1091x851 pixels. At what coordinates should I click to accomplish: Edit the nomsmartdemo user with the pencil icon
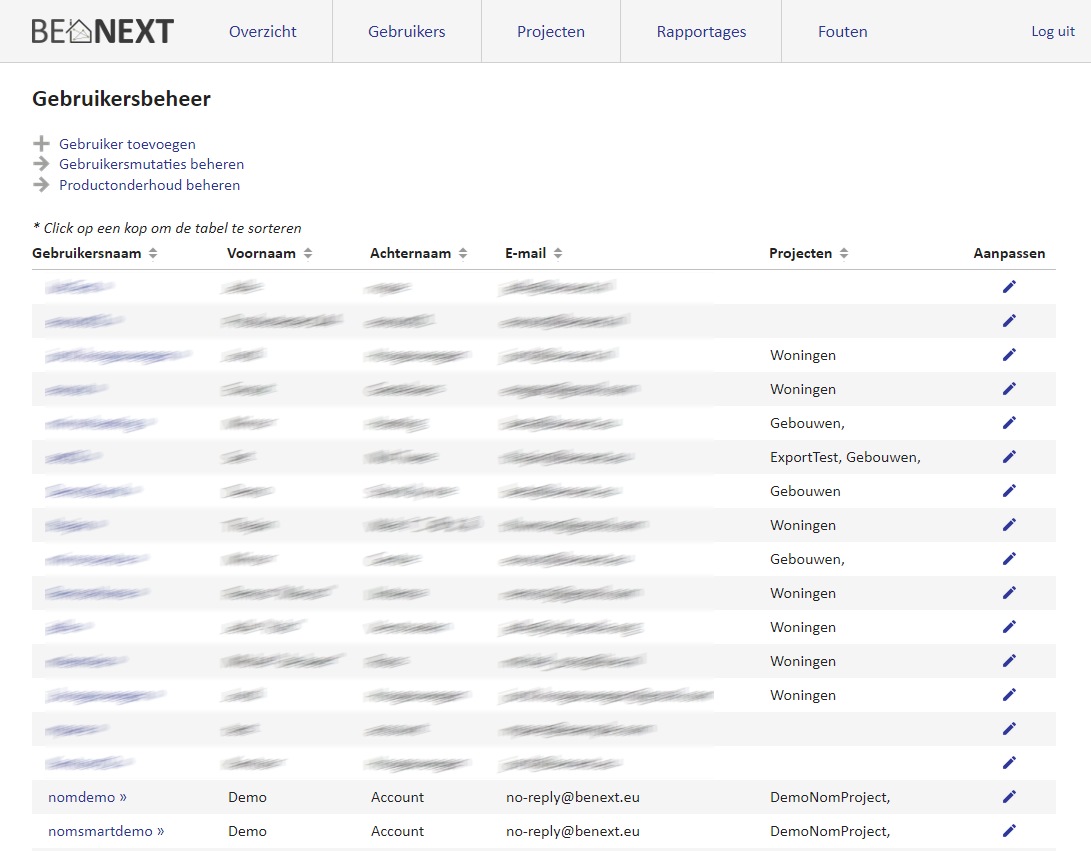click(1009, 831)
